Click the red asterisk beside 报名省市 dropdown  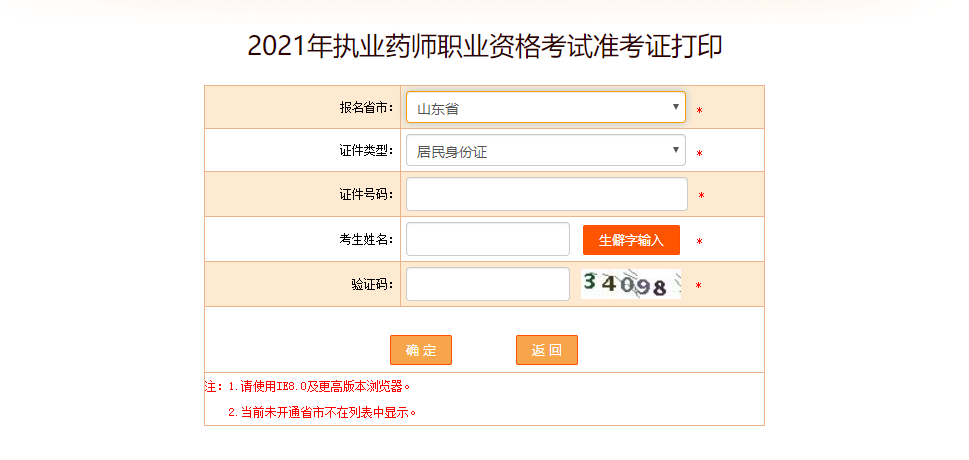pos(700,110)
